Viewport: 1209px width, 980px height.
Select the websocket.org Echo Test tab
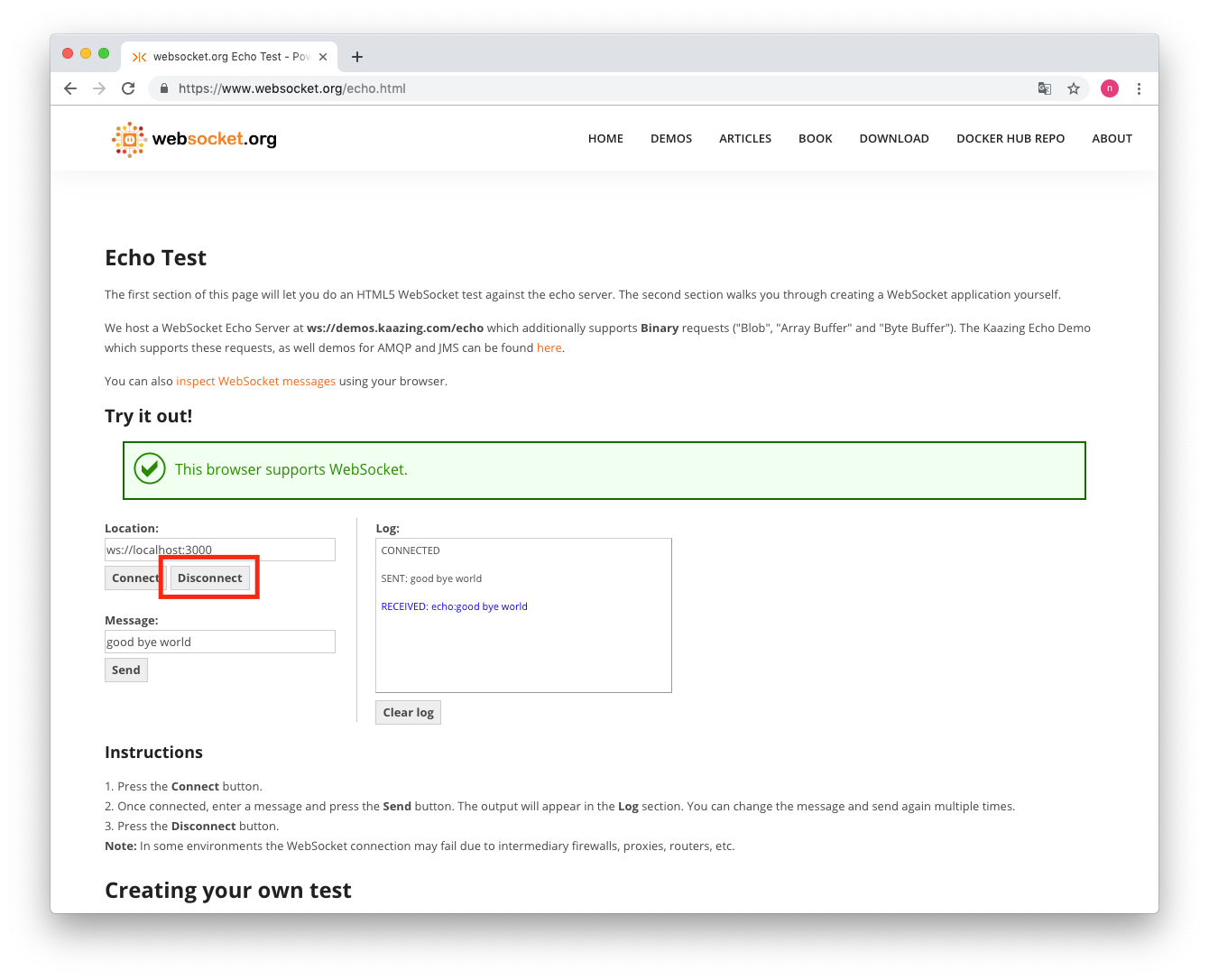[229, 57]
